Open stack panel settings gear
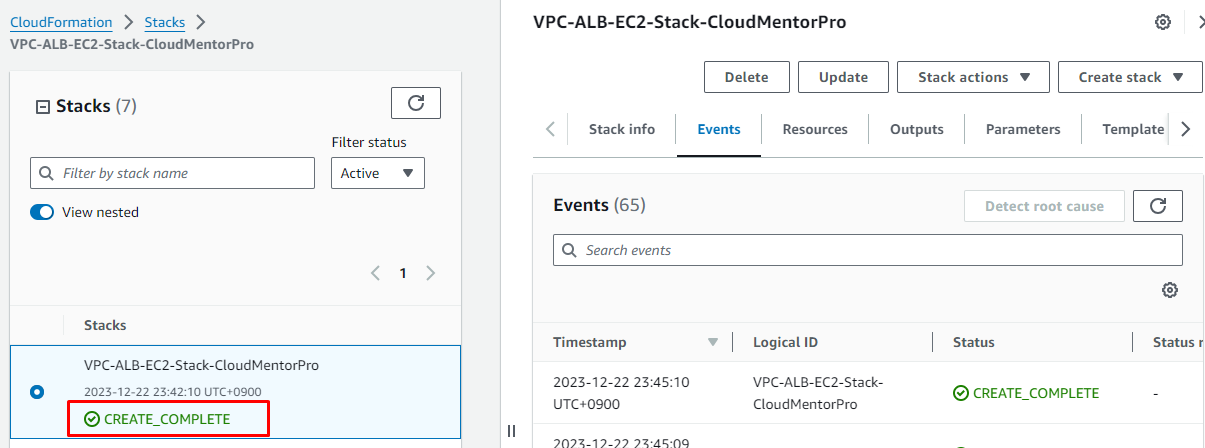 [x=1162, y=22]
